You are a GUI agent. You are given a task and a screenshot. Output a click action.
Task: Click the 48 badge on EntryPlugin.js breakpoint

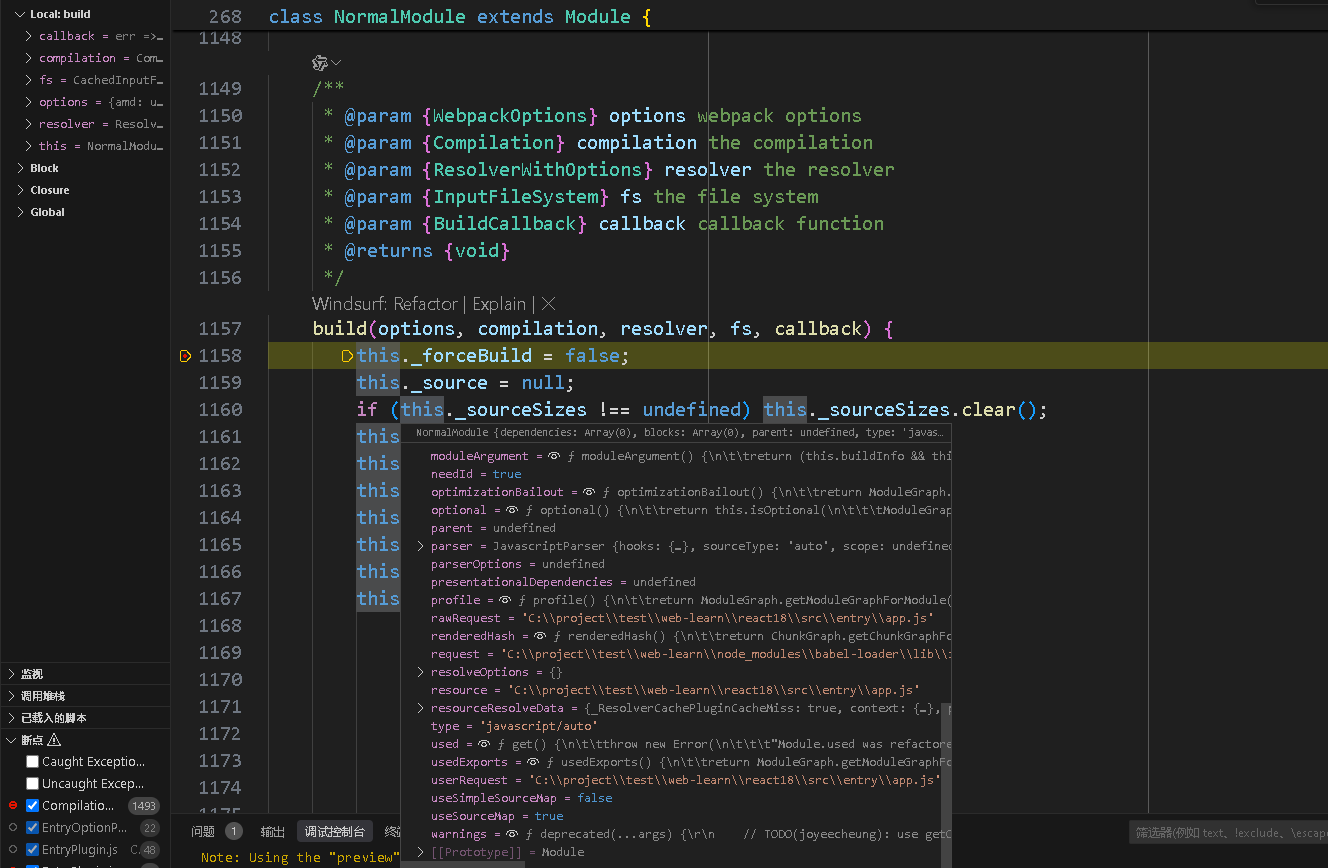[150, 850]
